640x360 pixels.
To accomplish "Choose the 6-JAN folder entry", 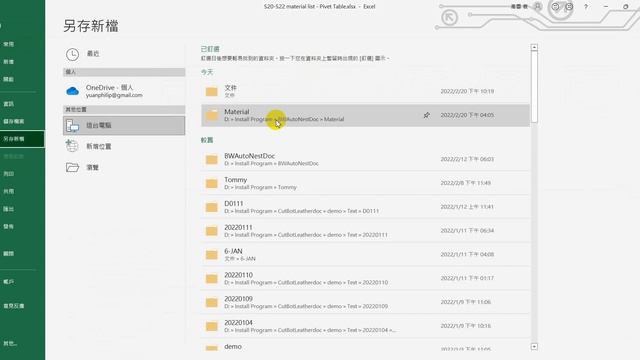I will pyautogui.click(x=365, y=254).
